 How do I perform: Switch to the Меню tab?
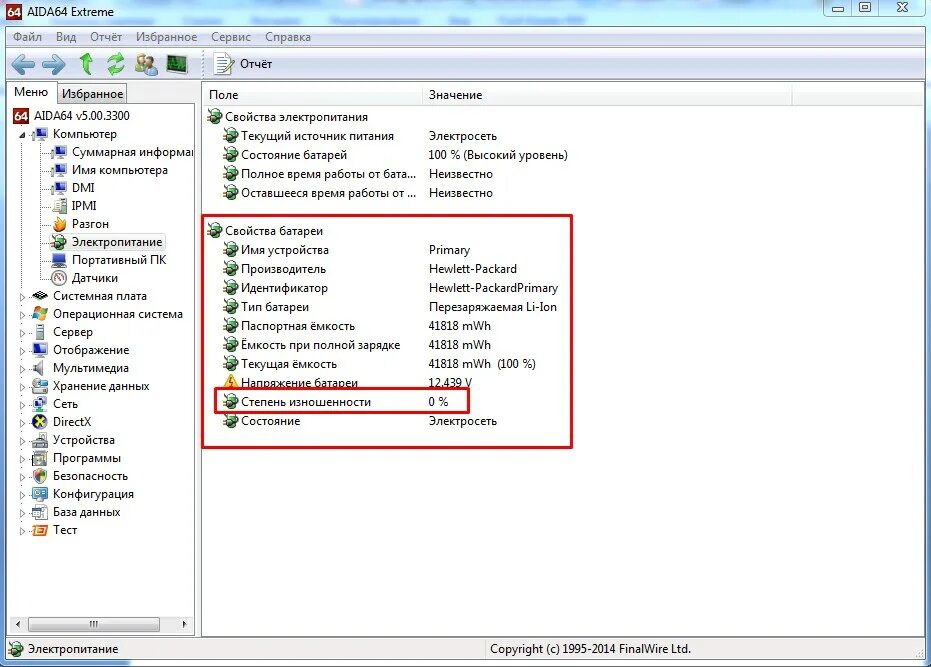pos(31,92)
